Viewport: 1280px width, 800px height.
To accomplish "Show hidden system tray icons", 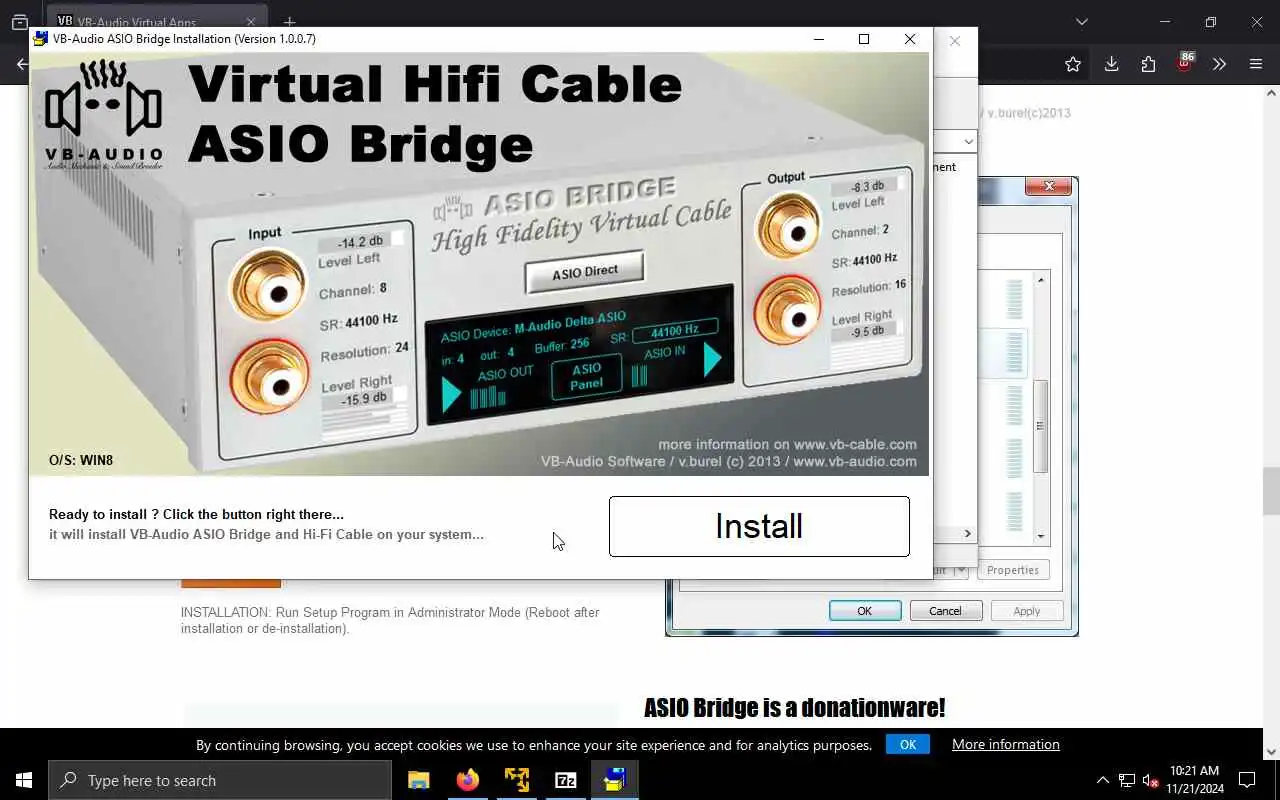I will click(1102, 780).
